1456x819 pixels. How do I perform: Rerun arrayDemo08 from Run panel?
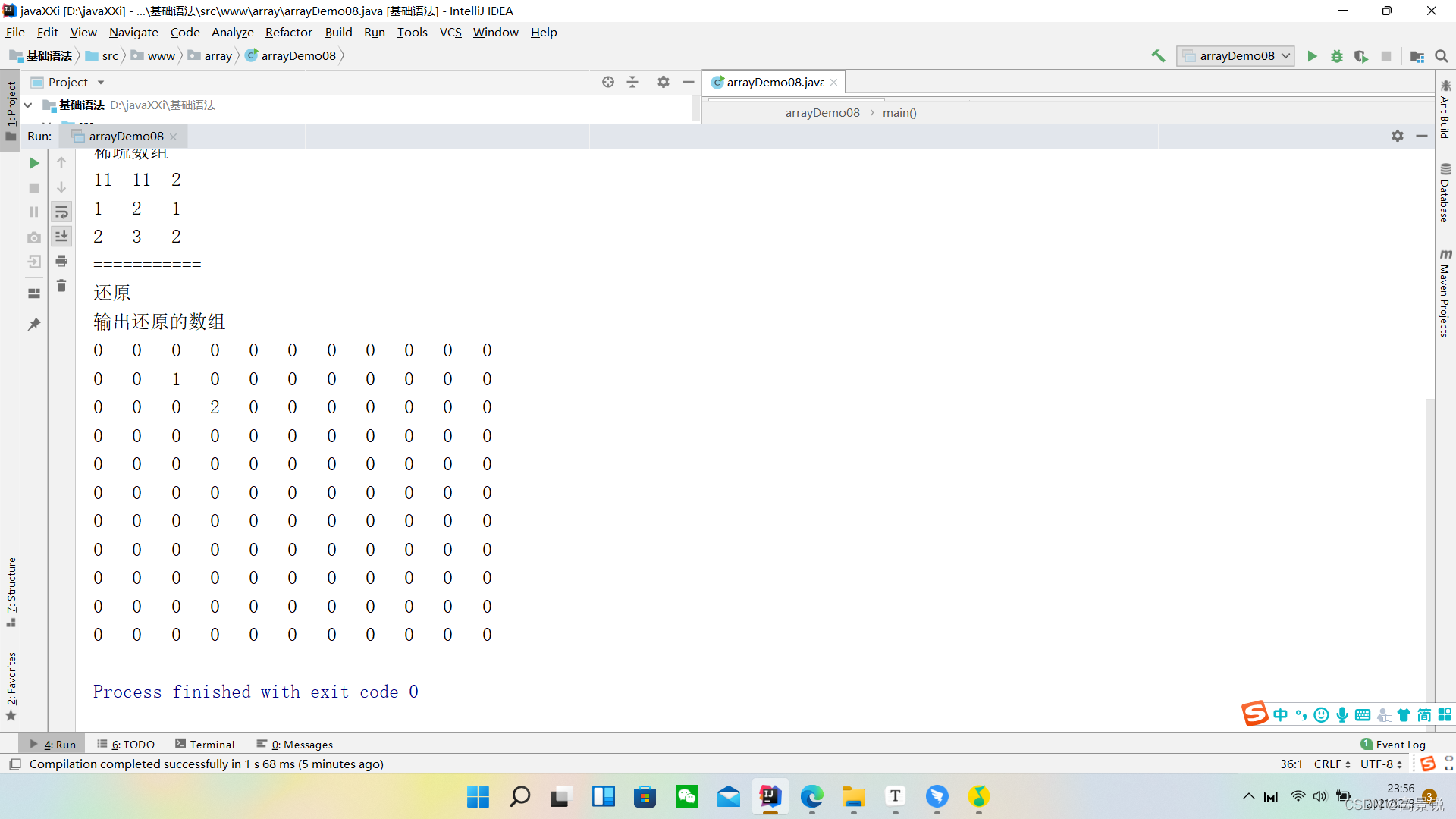34,163
